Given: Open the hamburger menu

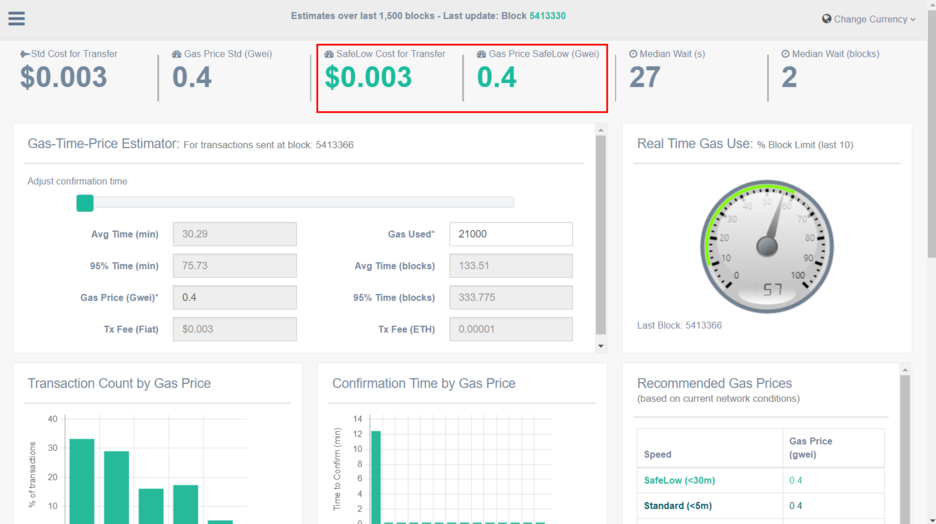Looking at the screenshot, I should (17, 19).
